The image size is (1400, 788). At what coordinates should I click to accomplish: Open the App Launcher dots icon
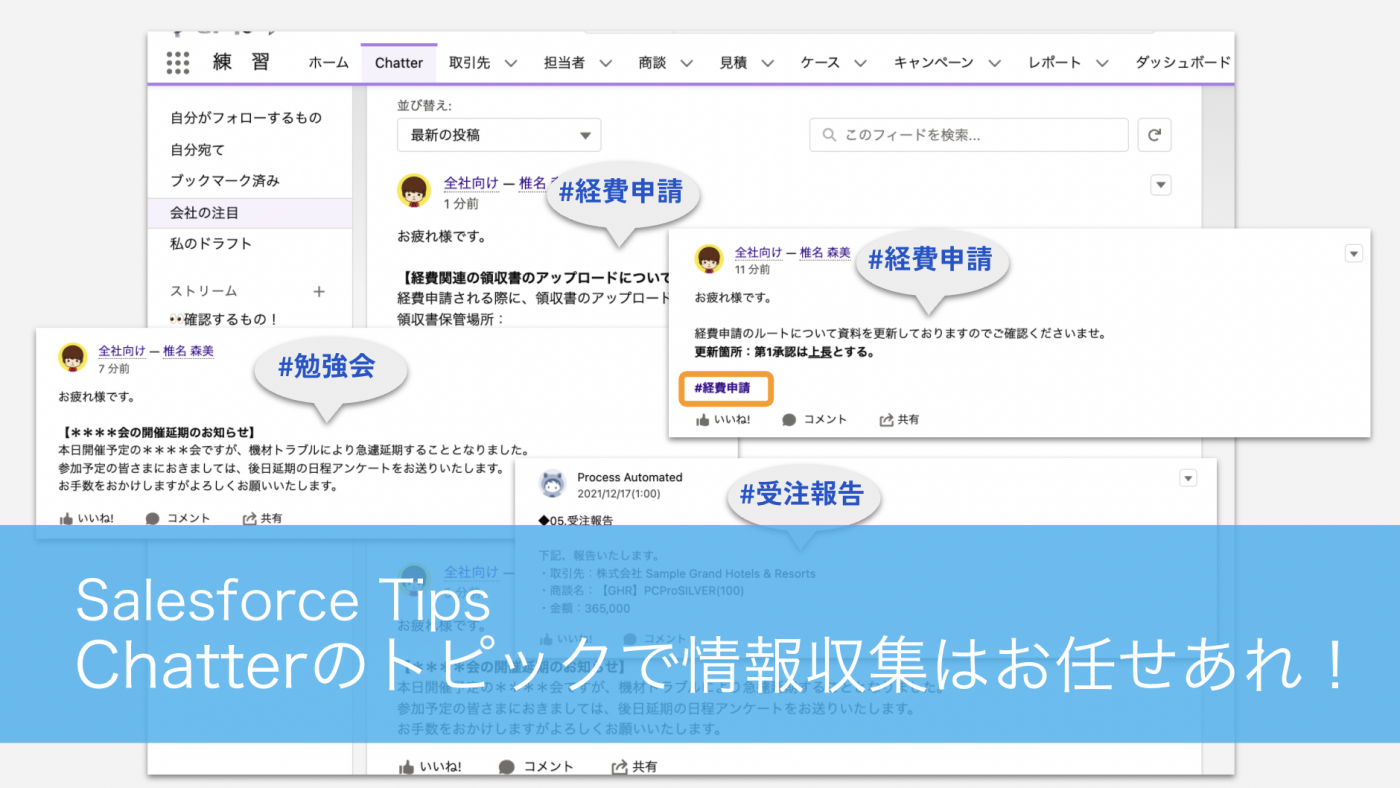[x=178, y=62]
